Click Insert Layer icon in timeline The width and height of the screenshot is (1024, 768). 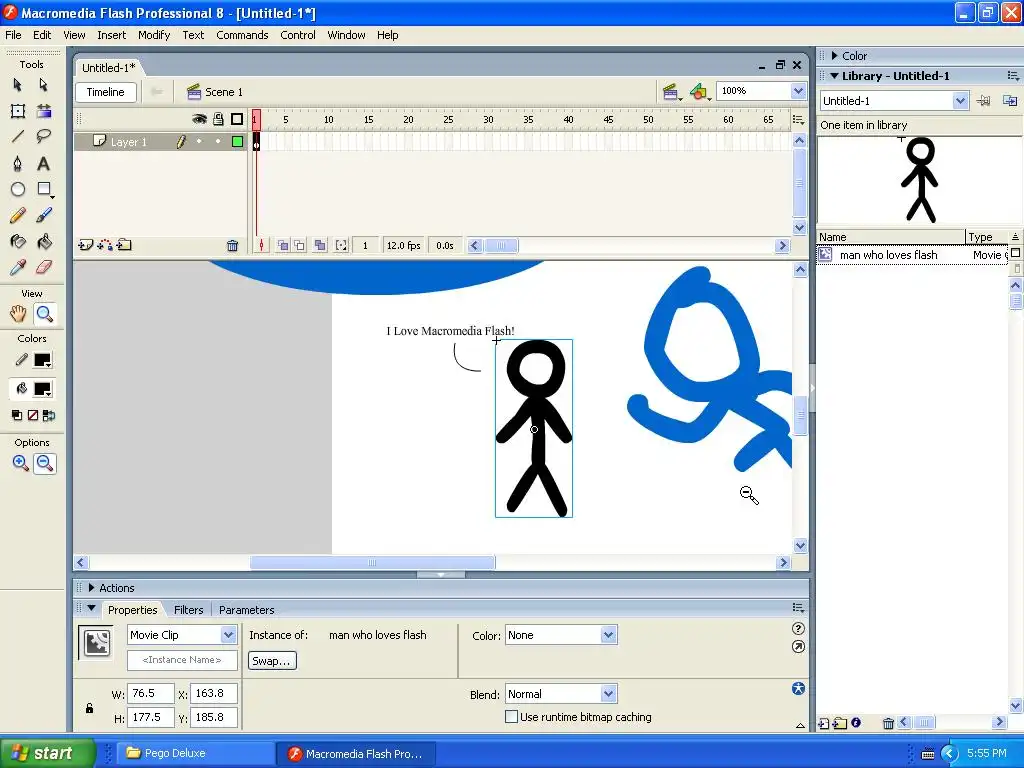(x=86, y=246)
